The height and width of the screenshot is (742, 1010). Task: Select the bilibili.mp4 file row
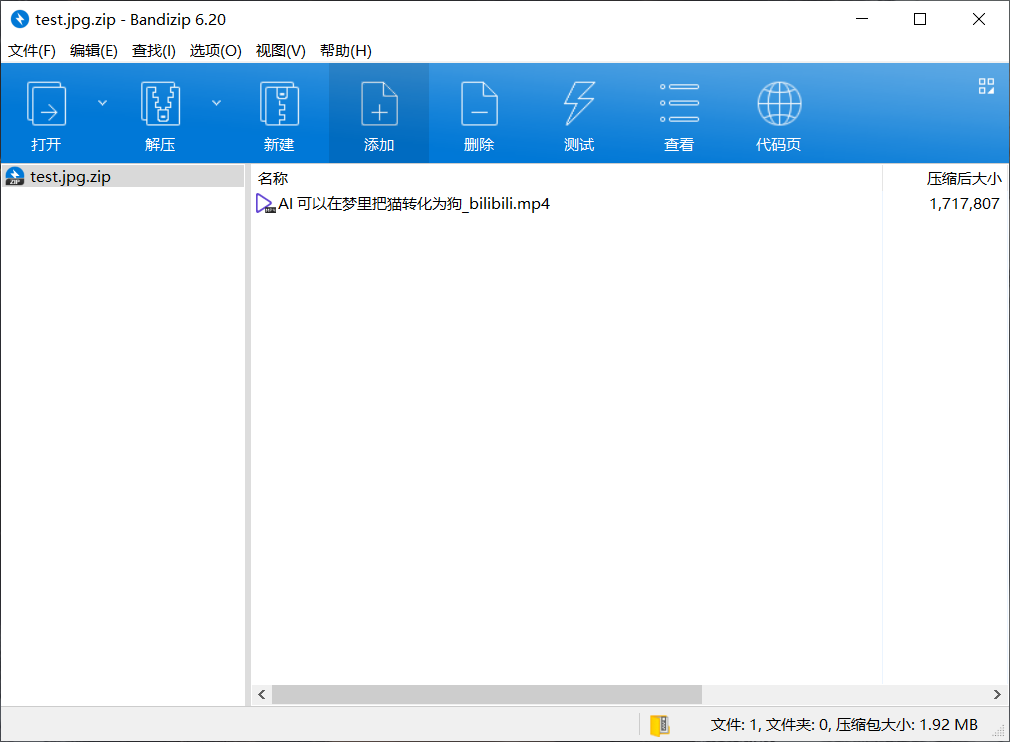(x=628, y=204)
